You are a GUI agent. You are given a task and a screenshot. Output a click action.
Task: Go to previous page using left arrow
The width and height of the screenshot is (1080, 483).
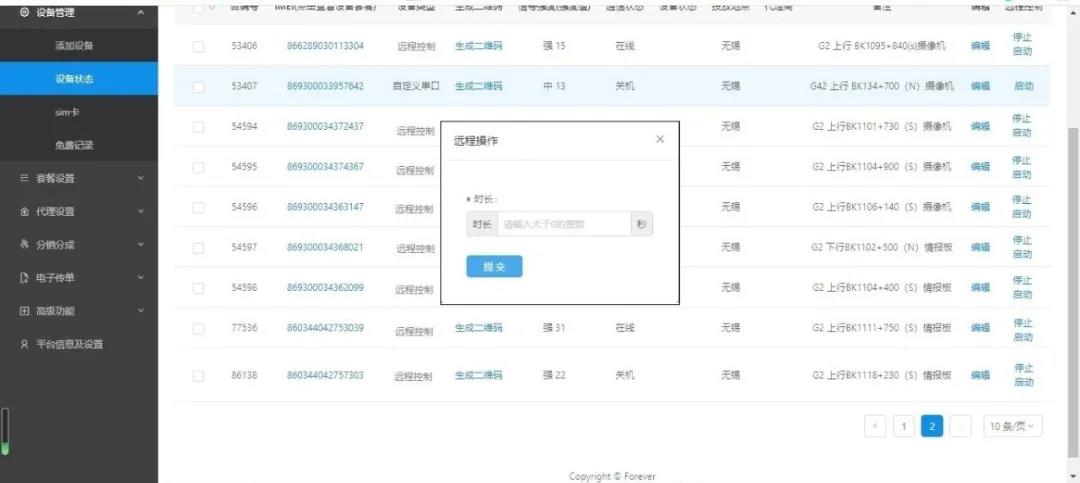point(875,426)
